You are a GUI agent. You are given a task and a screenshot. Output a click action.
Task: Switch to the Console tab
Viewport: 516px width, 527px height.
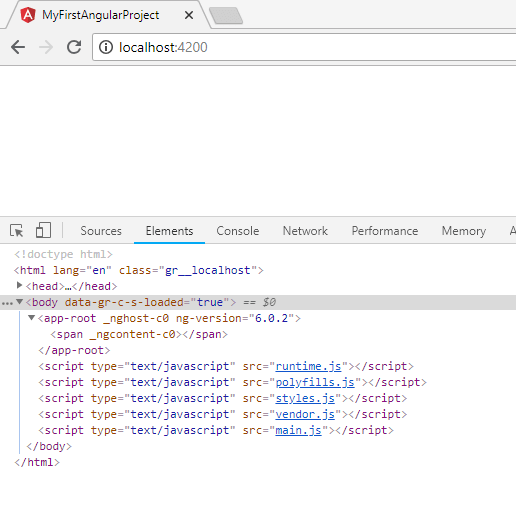tap(238, 231)
